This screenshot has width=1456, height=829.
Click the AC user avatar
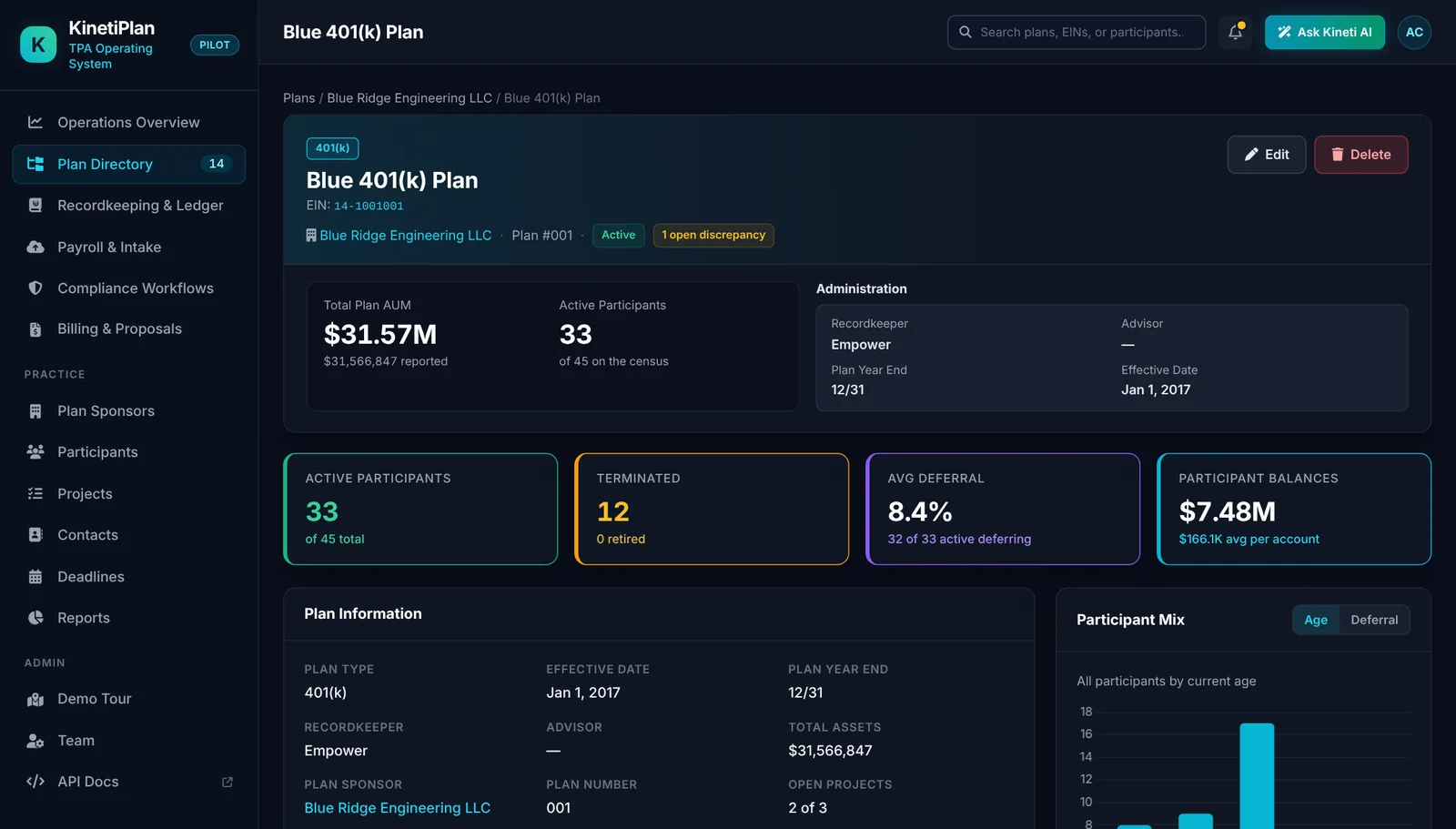[1414, 32]
